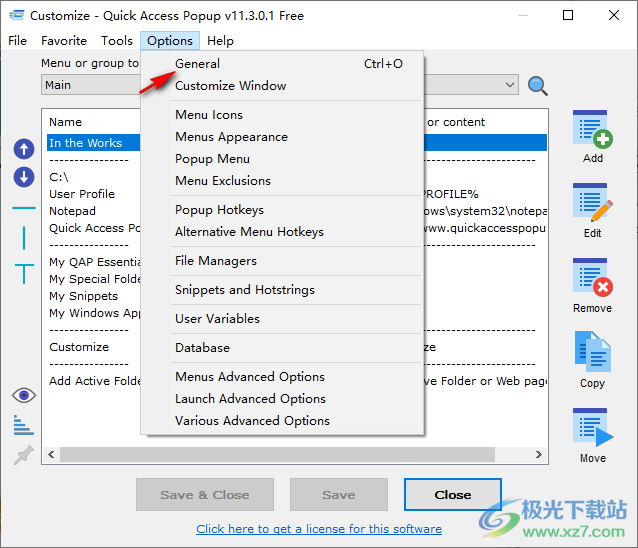Choose Customize Window menu entry

coord(282,85)
